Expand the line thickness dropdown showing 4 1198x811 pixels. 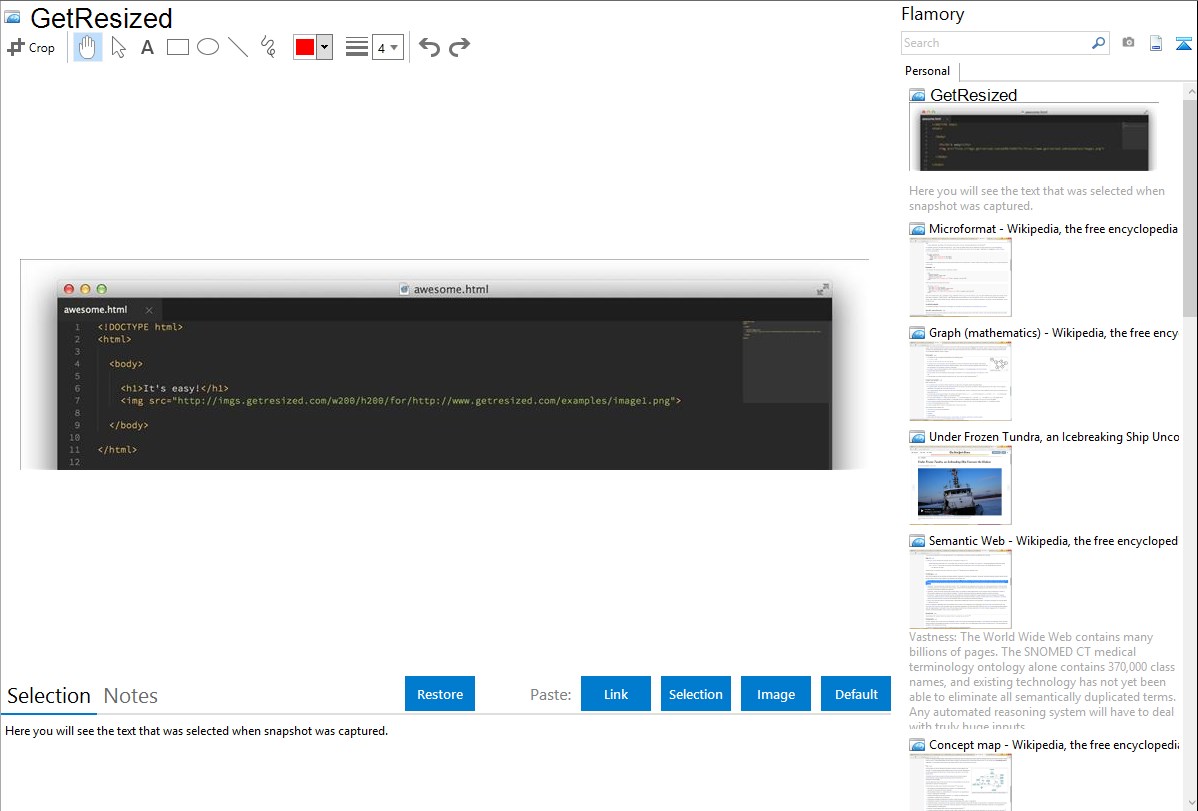coord(387,47)
